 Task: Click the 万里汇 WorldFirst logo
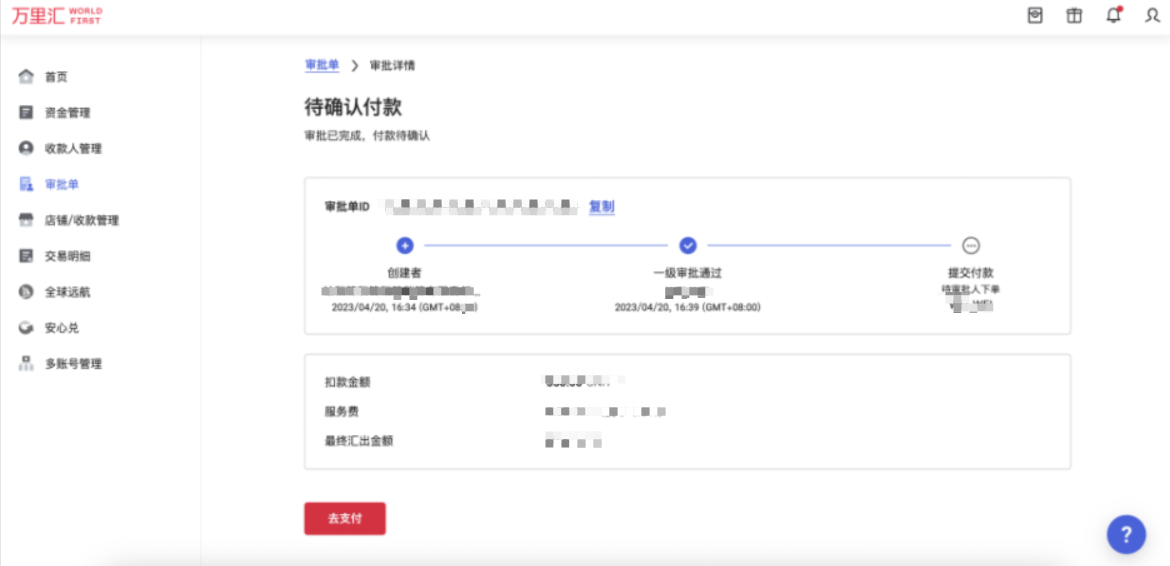coord(57,16)
